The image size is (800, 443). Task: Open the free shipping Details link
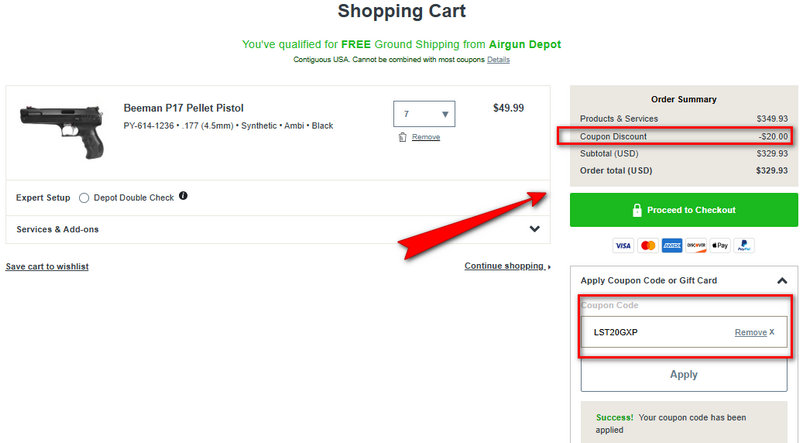pos(498,60)
